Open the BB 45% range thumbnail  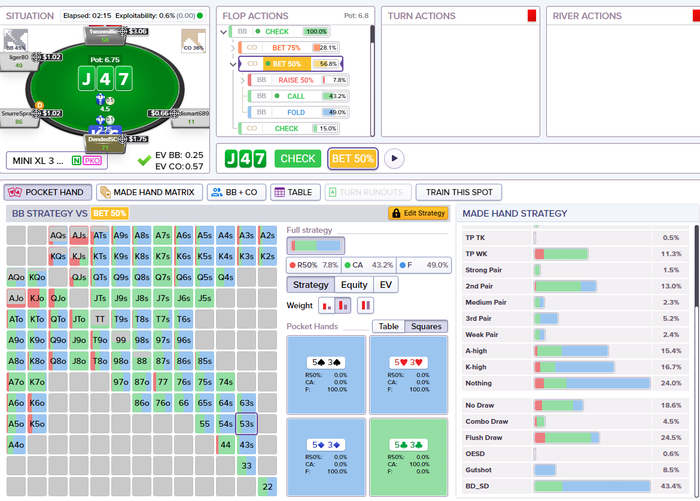pyautogui.click(x=16, y=40)
